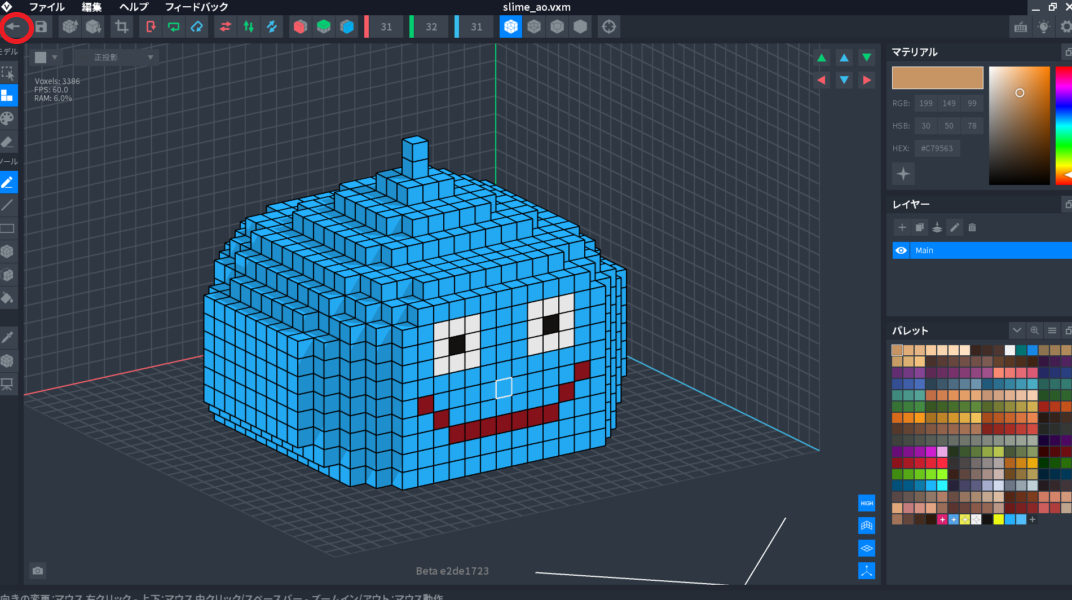Select the paint palette mode icon

tap(8, 118)
